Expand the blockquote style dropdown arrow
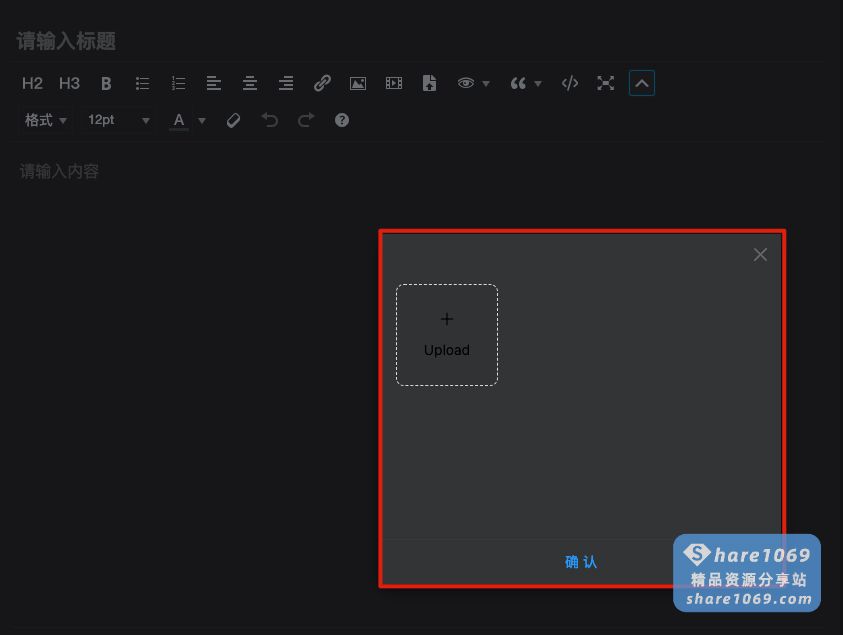843x635 pixels. [x=537, y=83]
